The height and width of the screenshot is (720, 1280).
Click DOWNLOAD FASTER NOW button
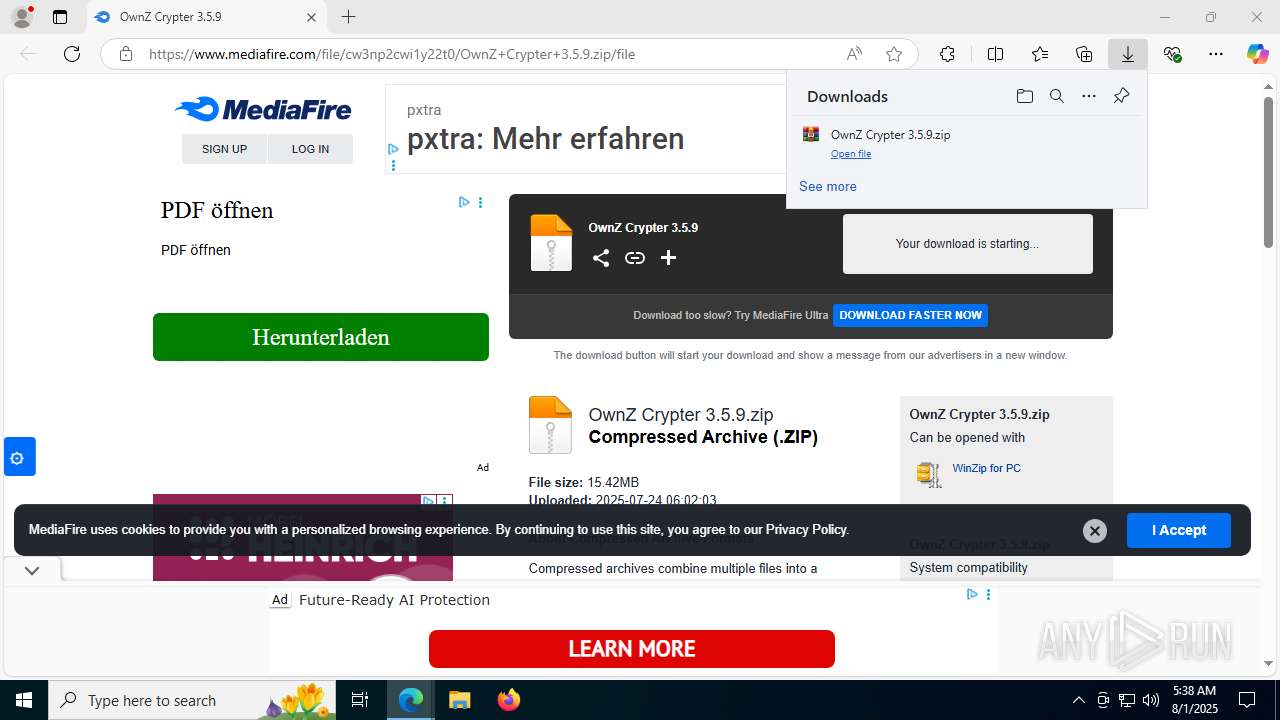tap(911, 315)
